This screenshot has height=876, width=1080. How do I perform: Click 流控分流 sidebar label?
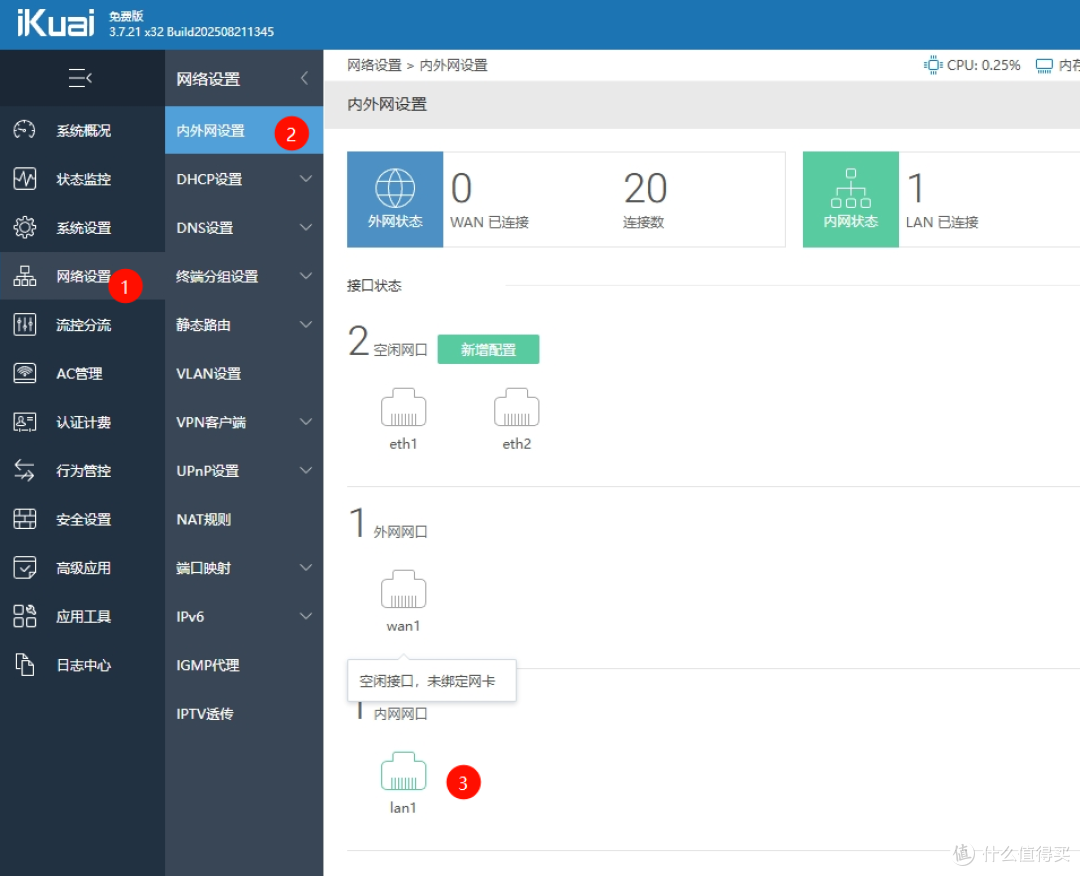click(83, 324)
